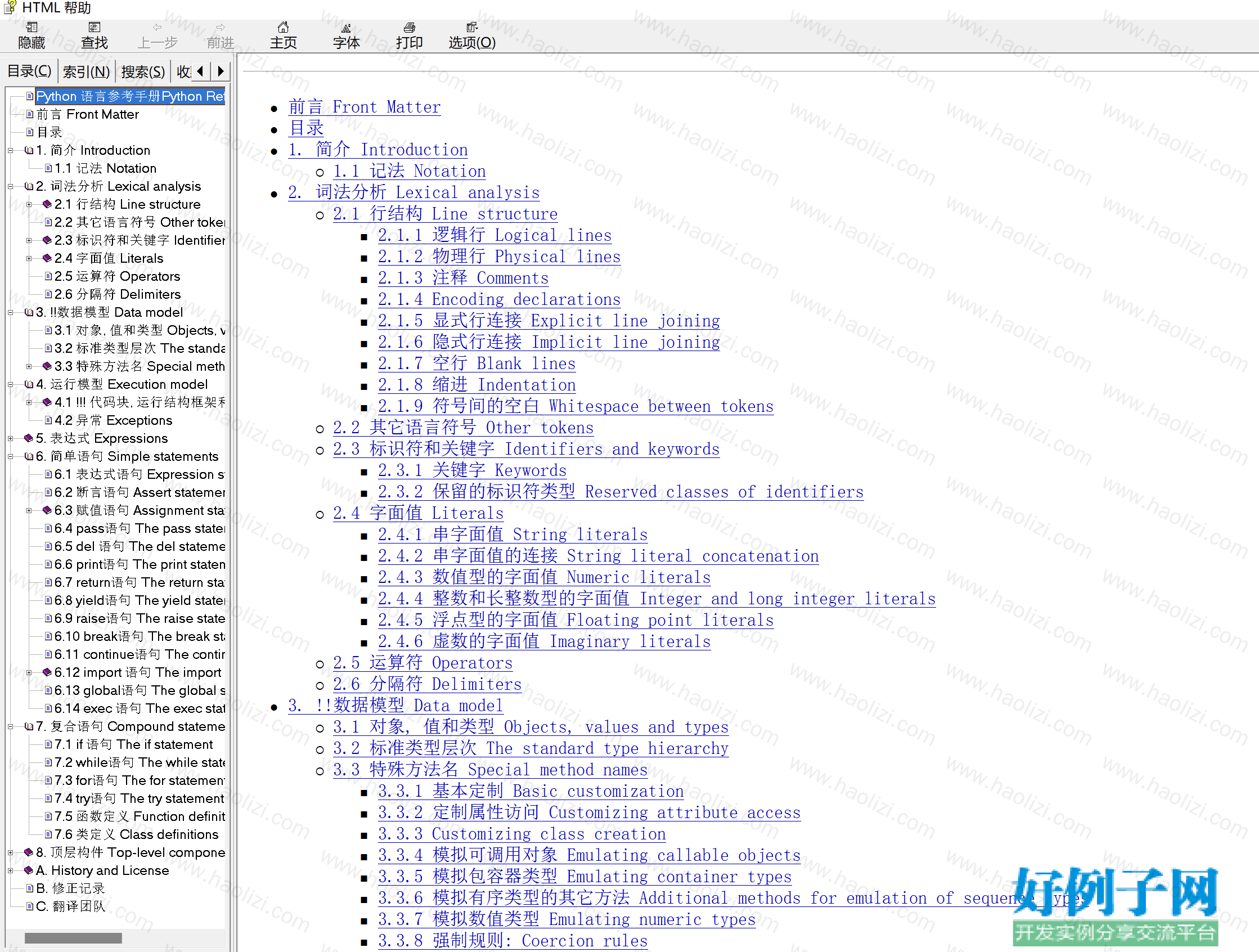1259x952 pixels.
Task: Collapse the 3. 数据模型 Data model node
Action: (x=10, y=313)
